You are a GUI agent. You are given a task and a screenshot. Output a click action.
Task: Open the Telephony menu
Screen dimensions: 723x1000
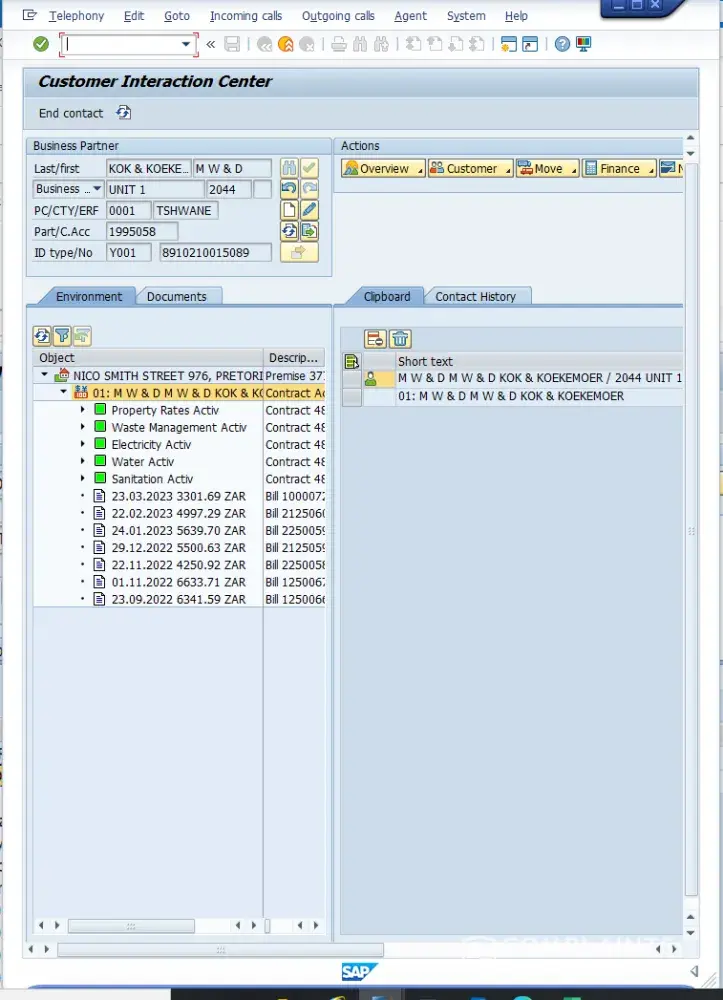pos(76,16)
